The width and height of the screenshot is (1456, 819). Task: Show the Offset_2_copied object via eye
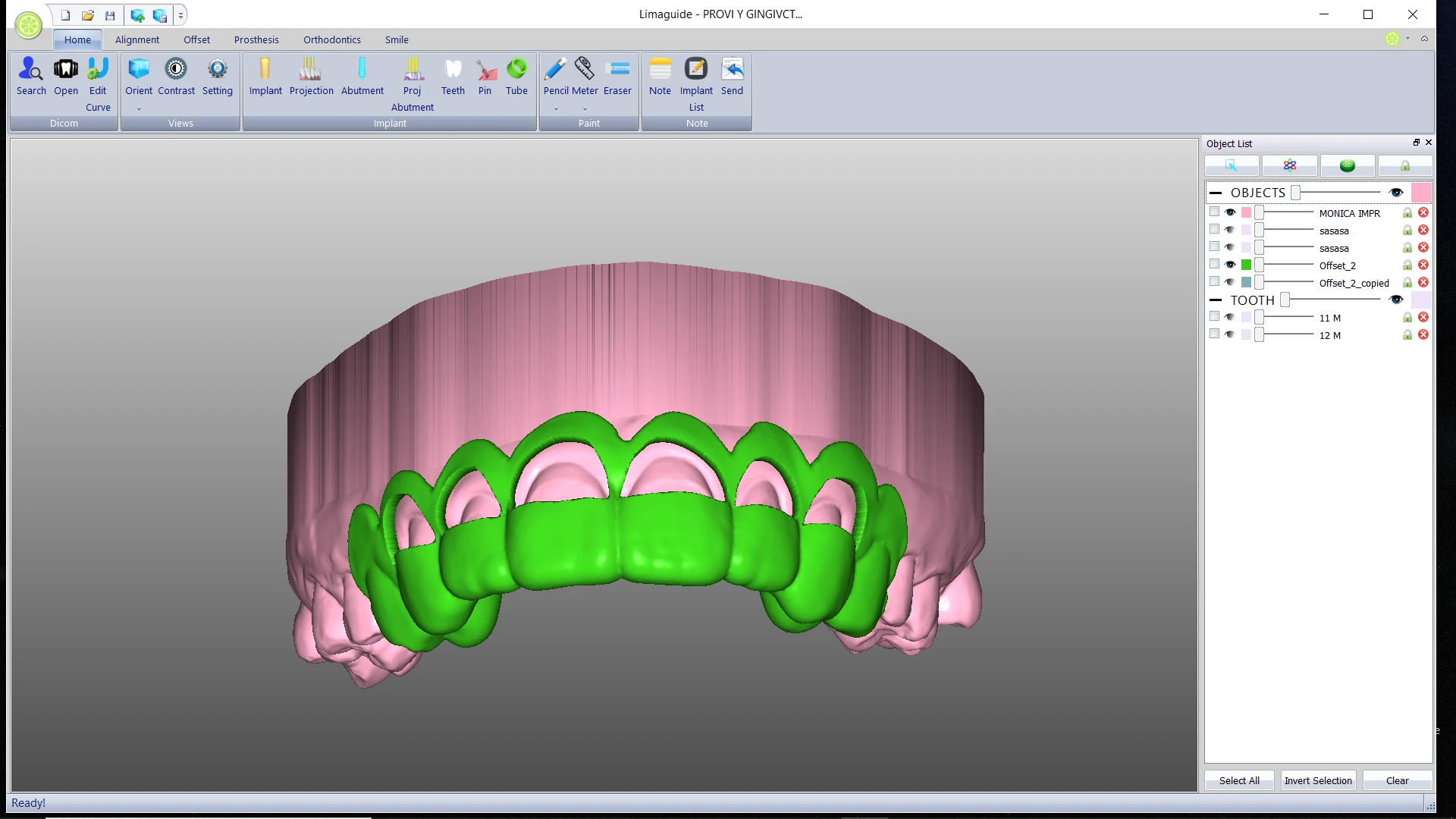click(1230, 283)
